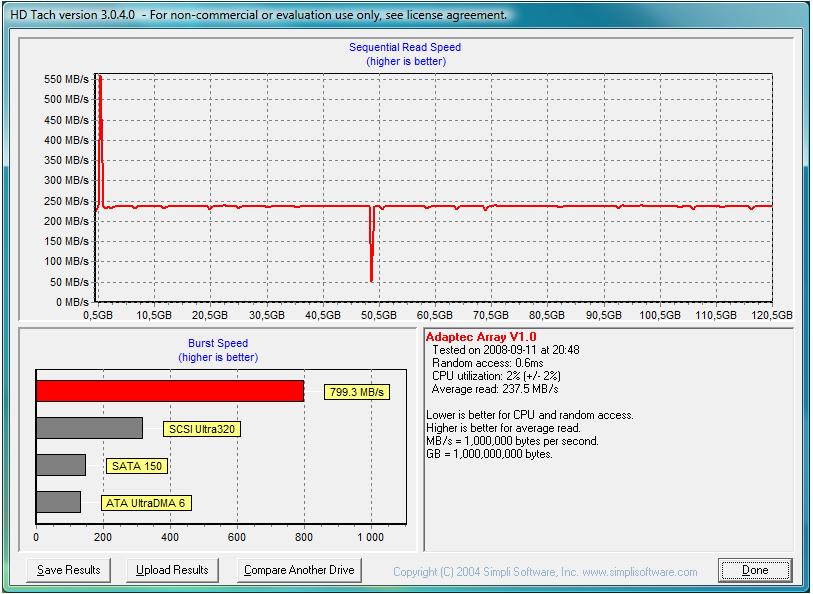Open Upload Results
Viewport: 813px width, 594px height.
(172, 570)
